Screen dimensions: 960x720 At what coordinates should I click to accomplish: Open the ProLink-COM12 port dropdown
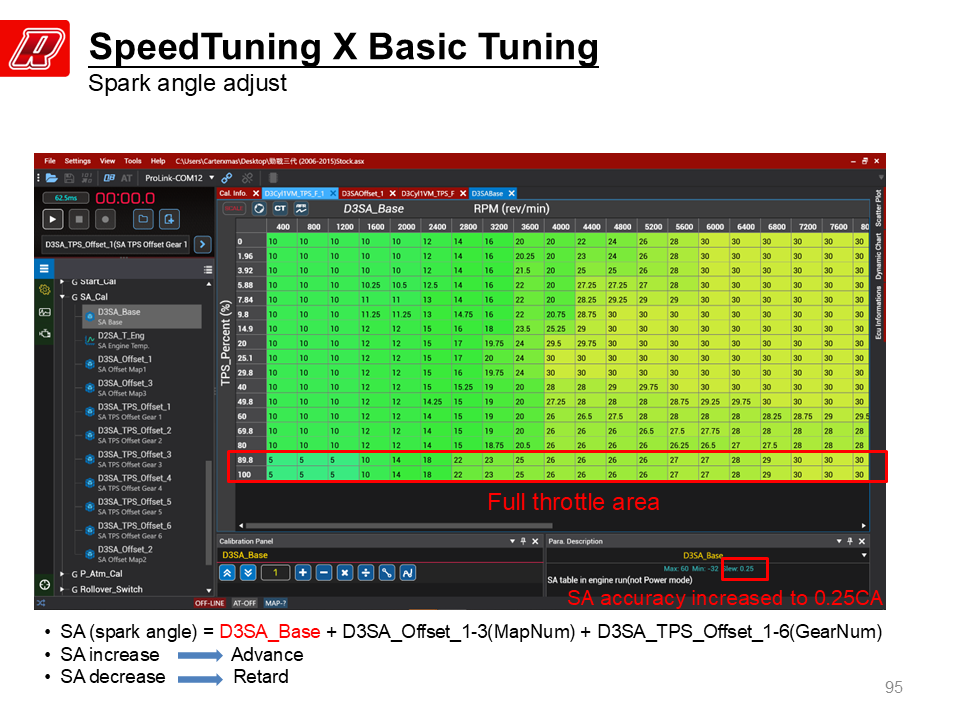(212, 178)
